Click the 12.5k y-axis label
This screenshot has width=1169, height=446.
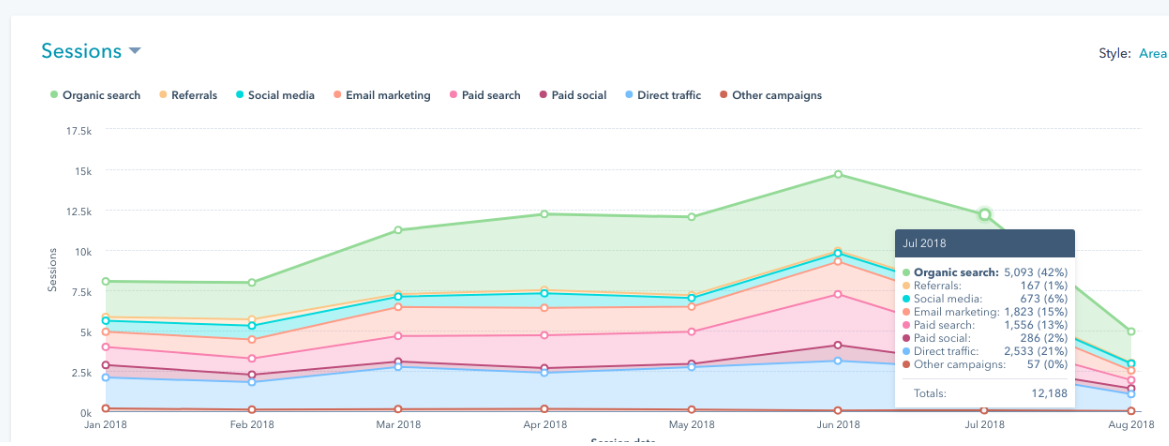pyautogui.click(x=78, y=211)
